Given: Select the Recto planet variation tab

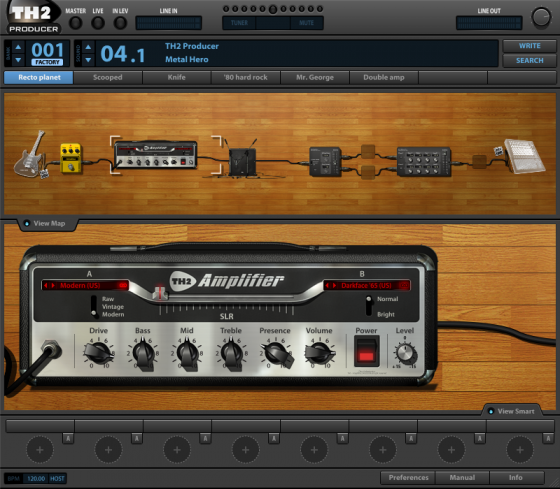Looking at the screenshot, I should [x=39, y=78].
